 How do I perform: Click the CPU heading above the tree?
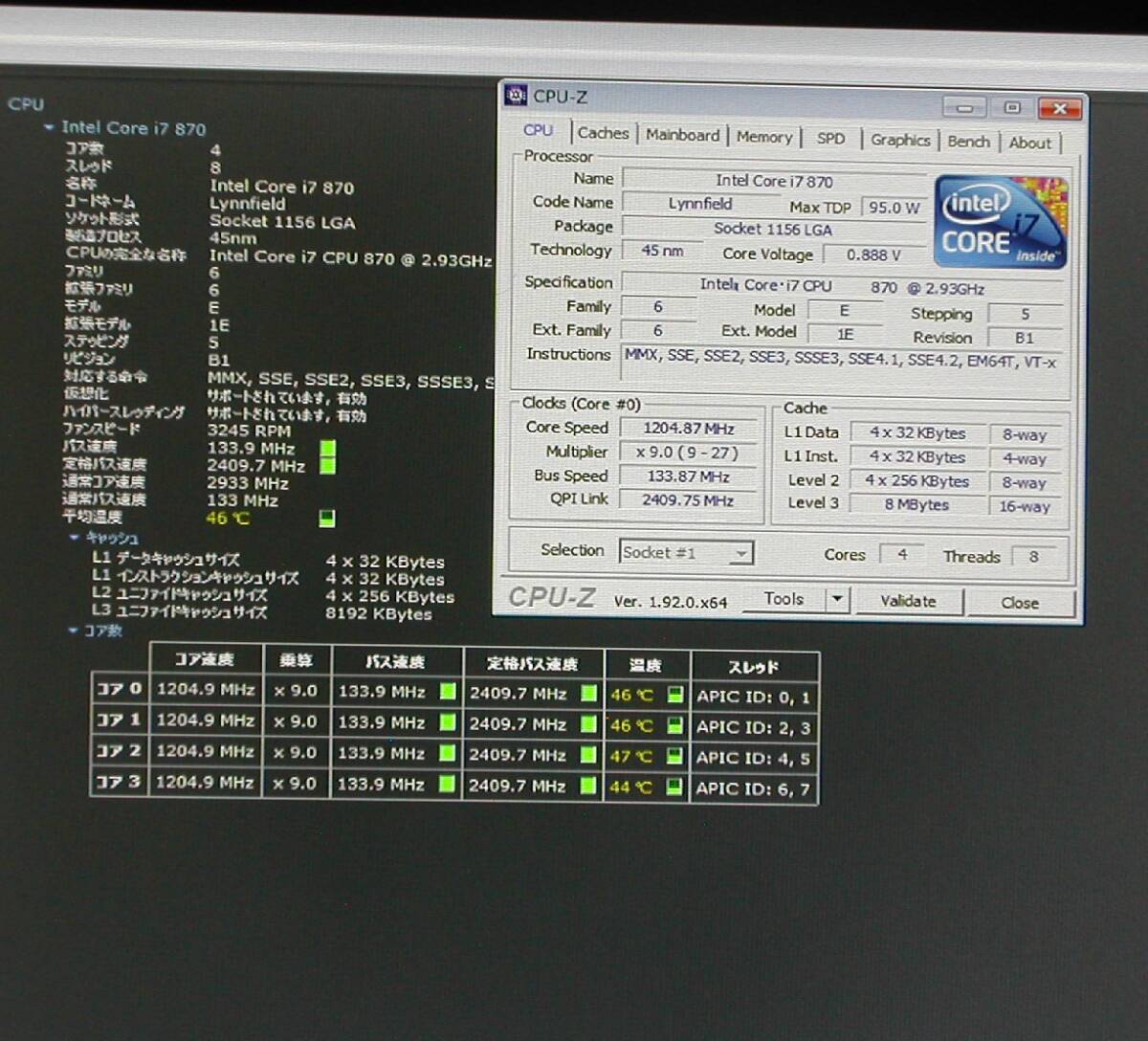25,103
